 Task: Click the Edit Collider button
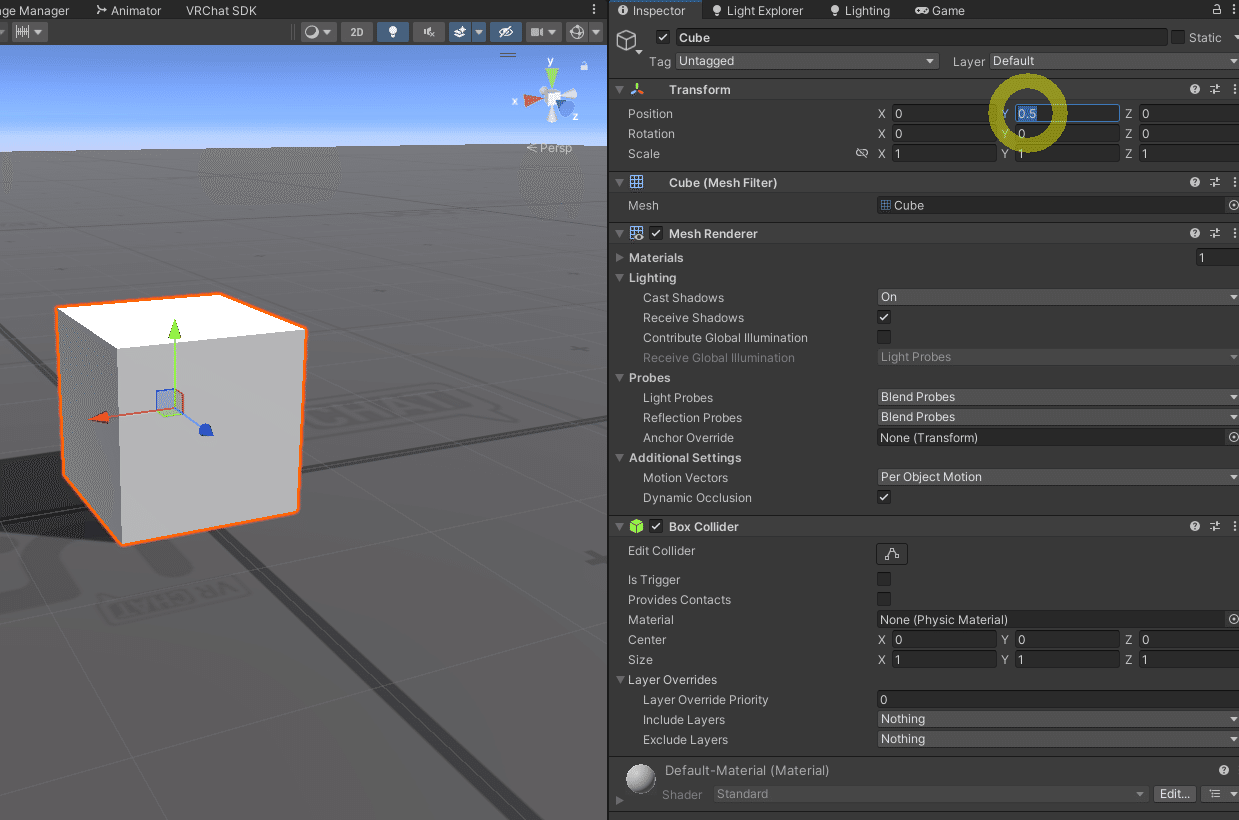pyautogui.click(x=892, y=553)
